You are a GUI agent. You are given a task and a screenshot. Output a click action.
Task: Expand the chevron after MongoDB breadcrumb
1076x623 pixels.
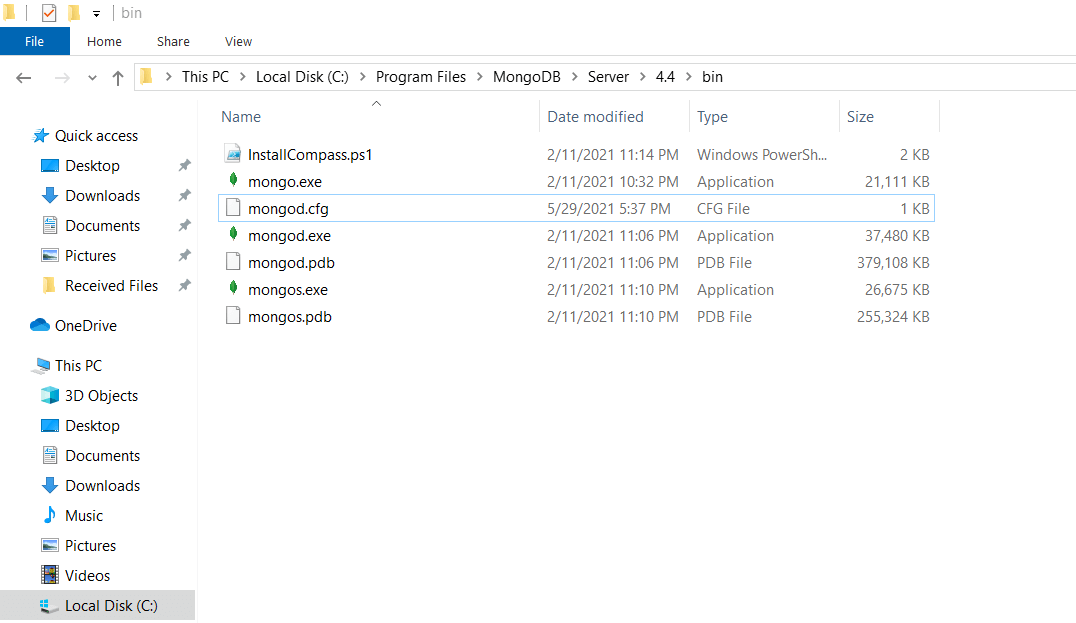click(x=574, y=77)
